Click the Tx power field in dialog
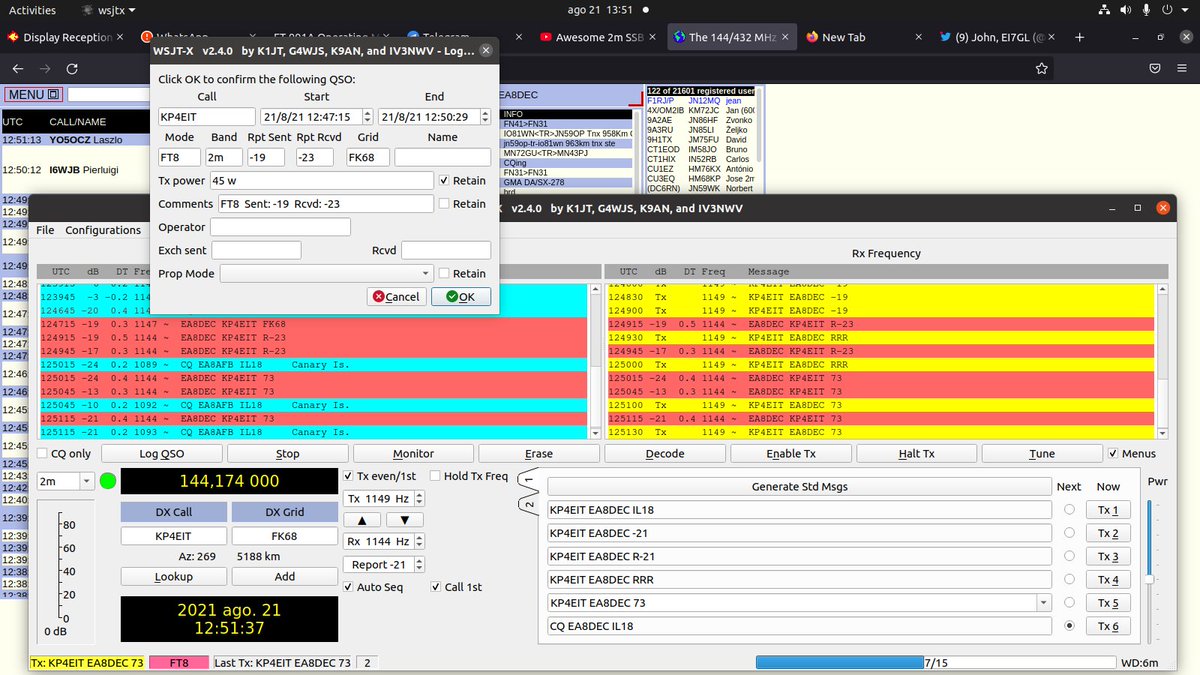Screen dimensions: 1200x675 [321, 180]
